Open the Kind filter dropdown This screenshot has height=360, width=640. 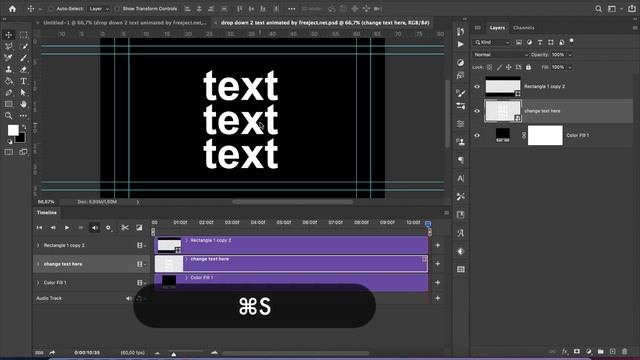coord(492,42)
